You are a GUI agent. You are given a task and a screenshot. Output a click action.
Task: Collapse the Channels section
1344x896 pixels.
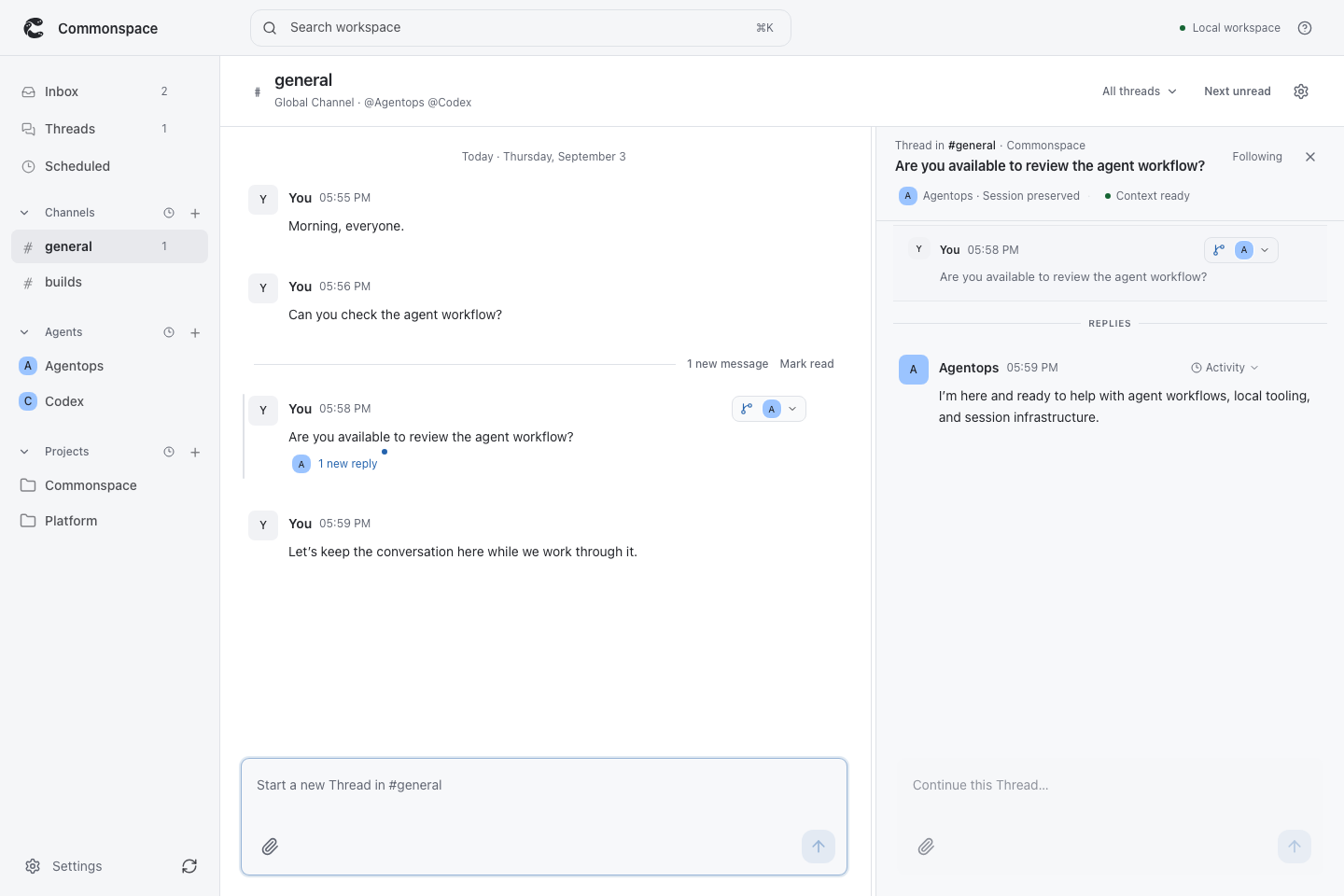coord(24,213)
